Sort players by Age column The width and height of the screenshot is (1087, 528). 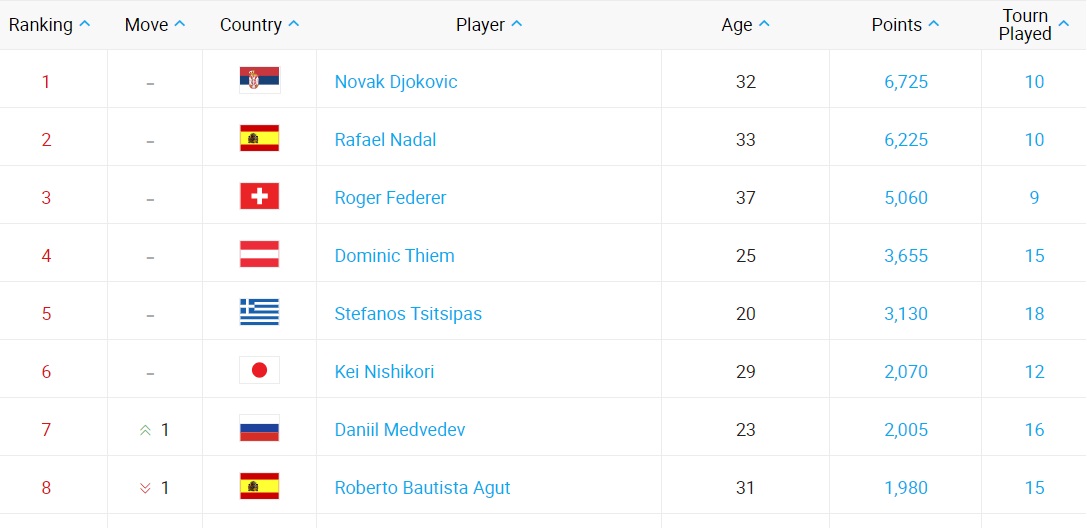(745, 25)
